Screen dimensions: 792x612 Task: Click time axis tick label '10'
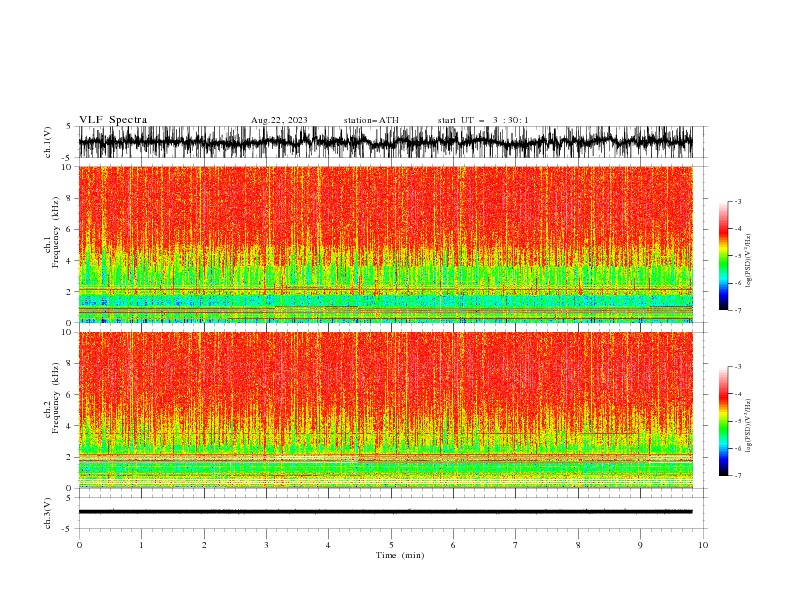[703, 545]
